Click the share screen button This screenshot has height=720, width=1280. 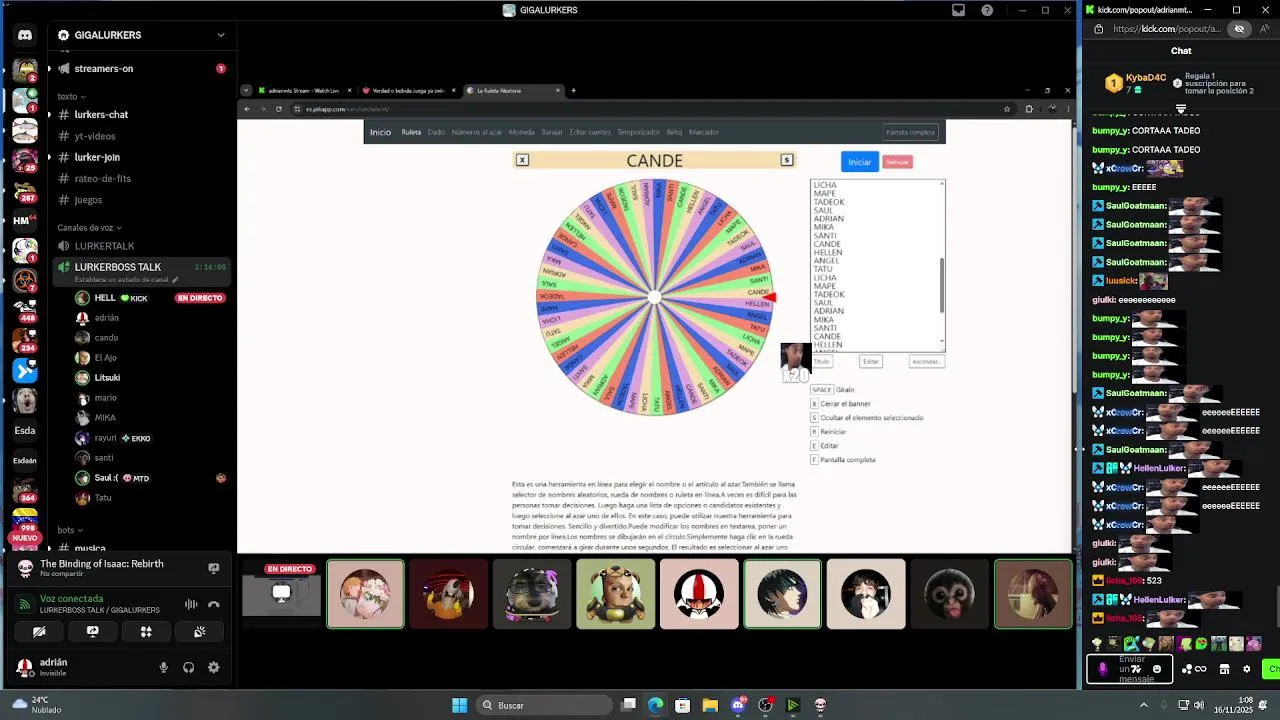pyautogui.click(x=92, y=632)
